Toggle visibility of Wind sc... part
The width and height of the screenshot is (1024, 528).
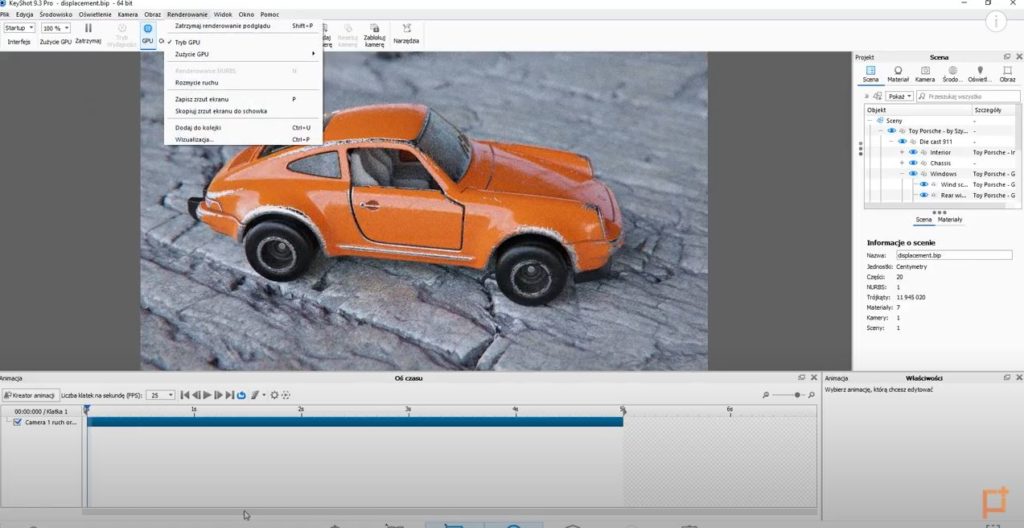pos(923,184)
